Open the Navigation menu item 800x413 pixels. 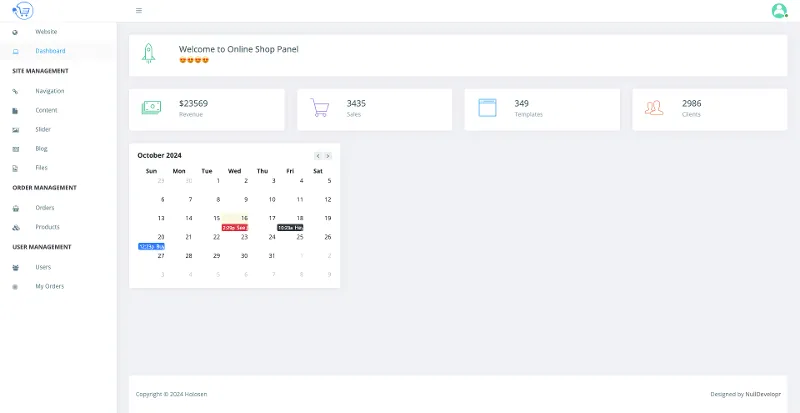(x=49, y=91)
